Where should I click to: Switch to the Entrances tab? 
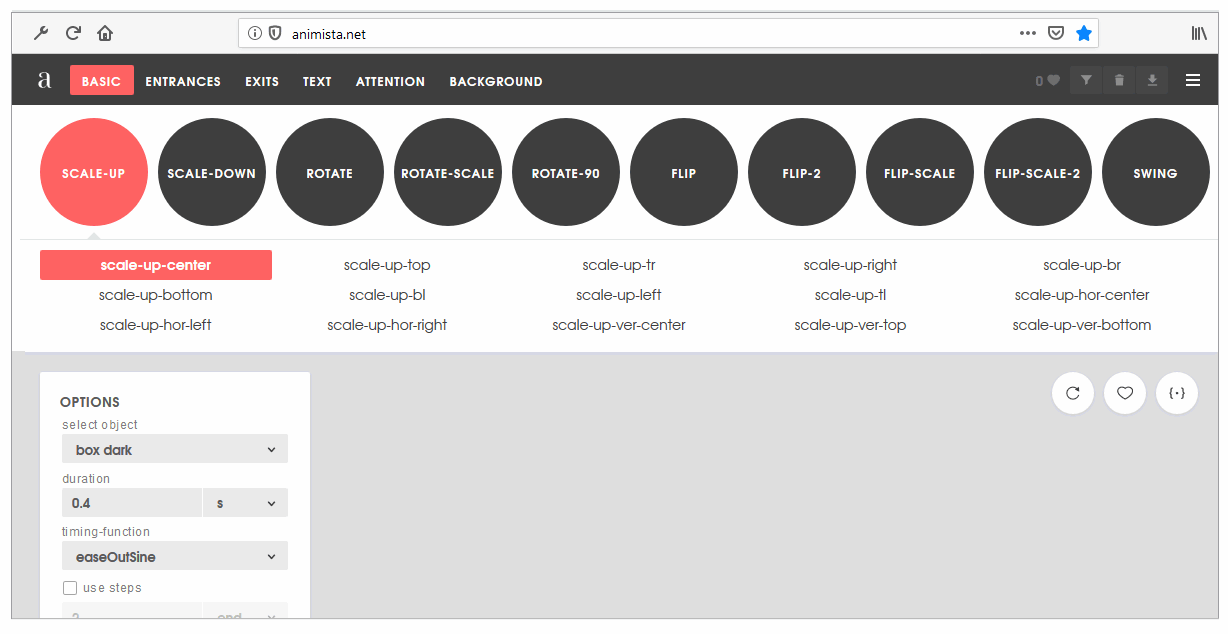click(183, 81)
